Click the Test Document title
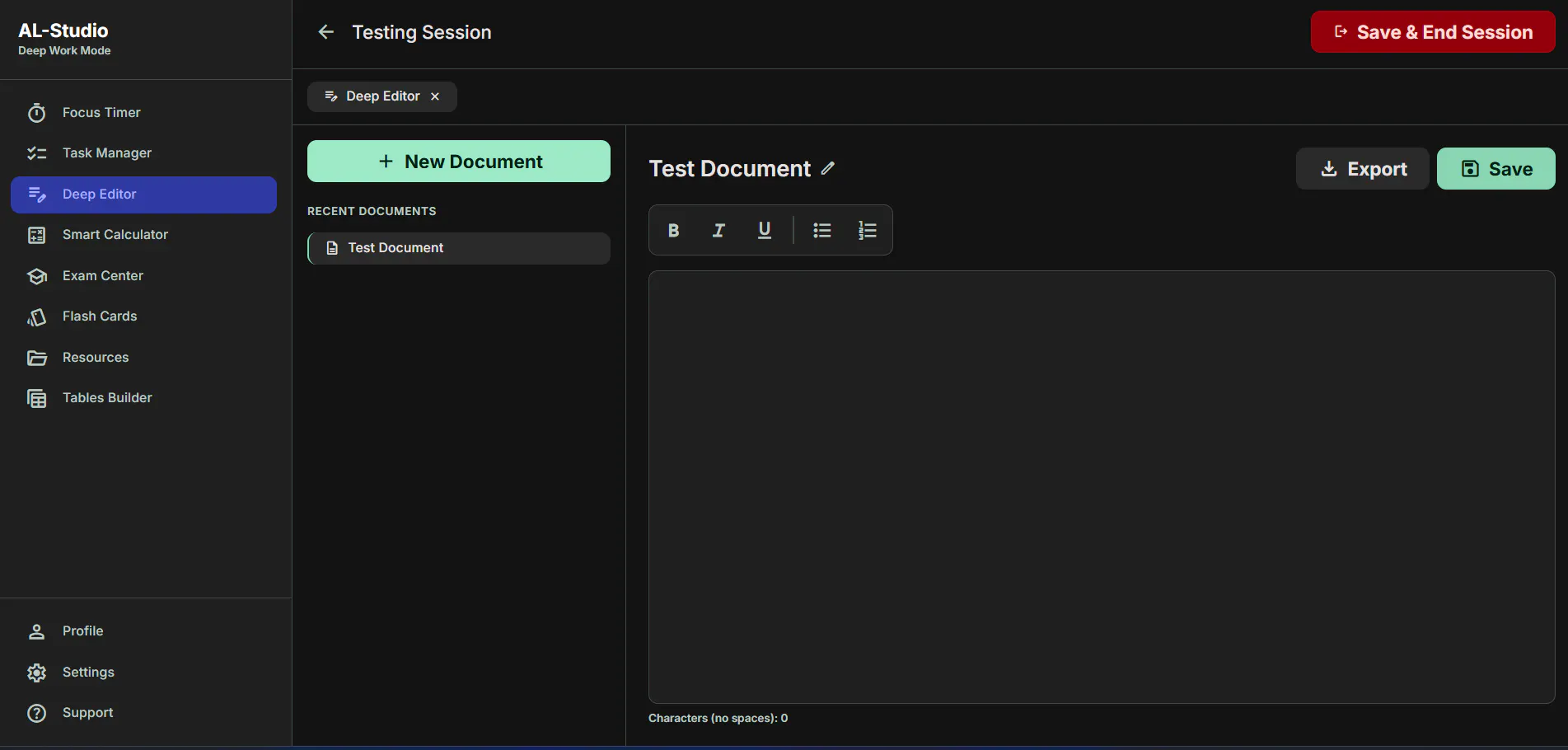 (730, 169)
